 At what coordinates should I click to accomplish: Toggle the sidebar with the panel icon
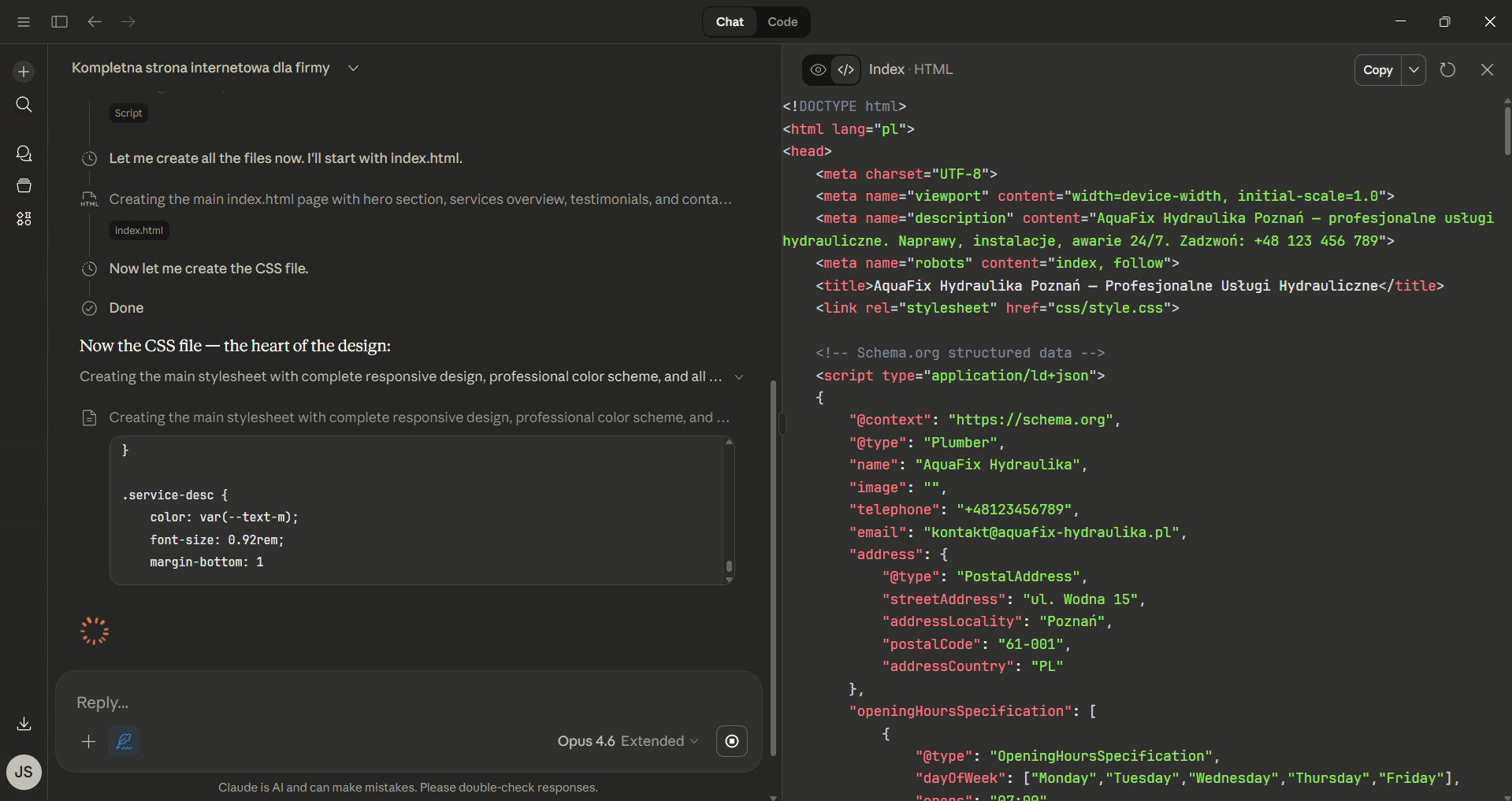coord(59,21)
